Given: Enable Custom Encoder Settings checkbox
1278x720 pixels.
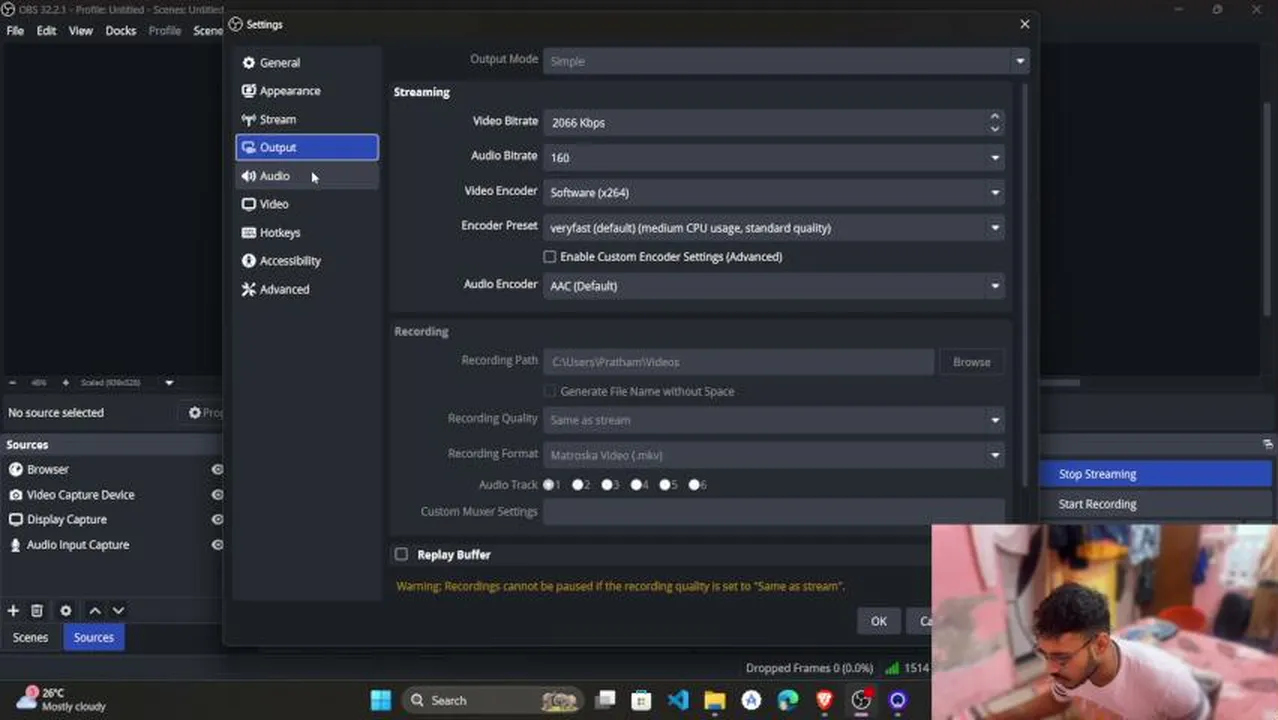Looking at the screenshot, I should click(549, 257).
